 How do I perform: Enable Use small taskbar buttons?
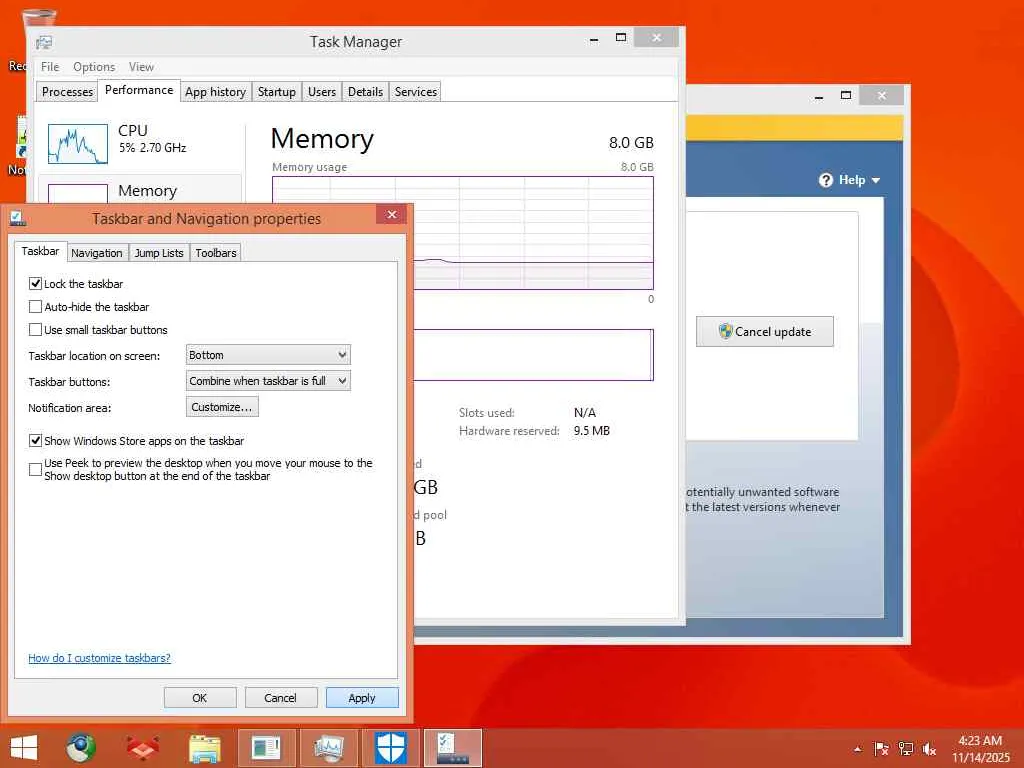pyautogui.click(x=35, y=329)
